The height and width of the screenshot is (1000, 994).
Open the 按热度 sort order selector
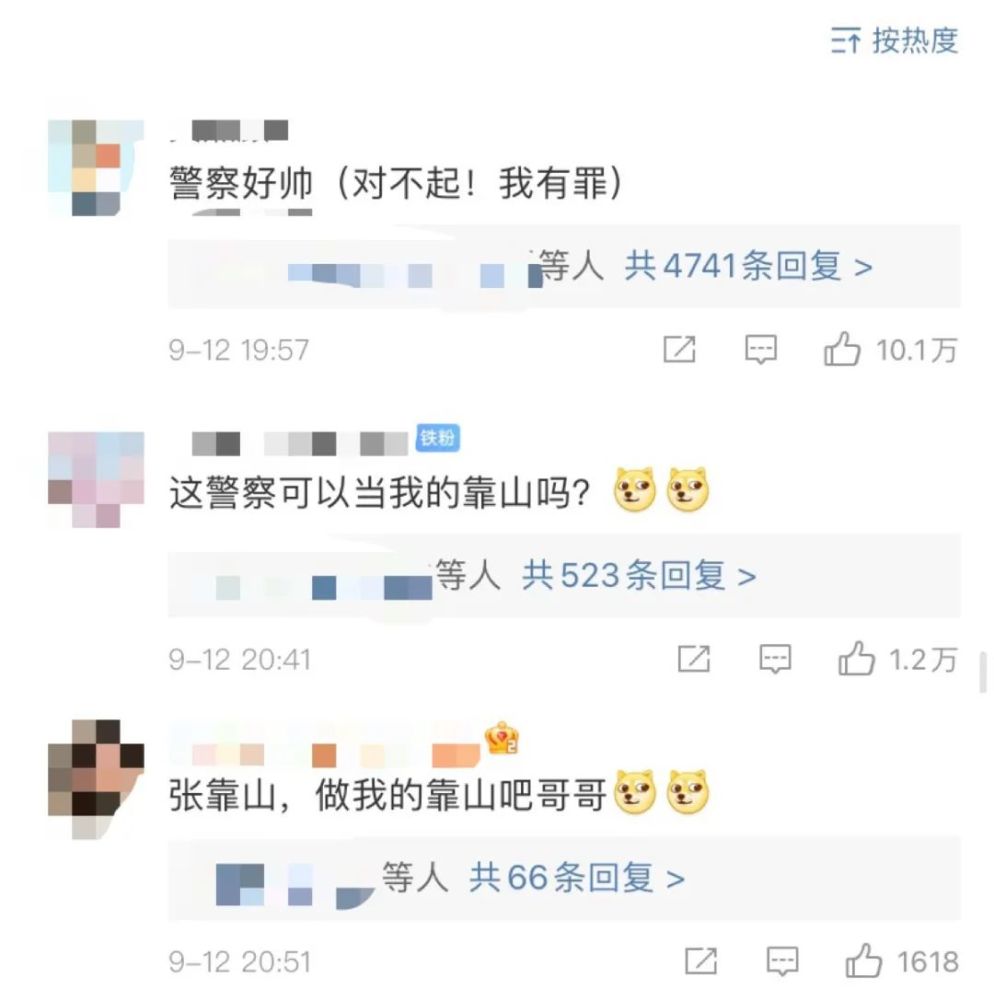pos(894,41)
